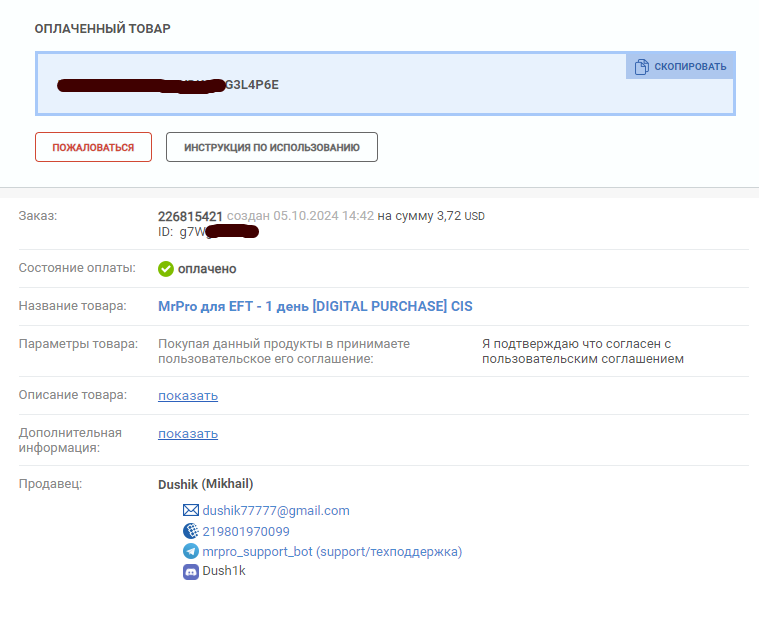Open mrpro_support_bot Telegram link
The image size is (759, 622).
(x=332, y=552)
